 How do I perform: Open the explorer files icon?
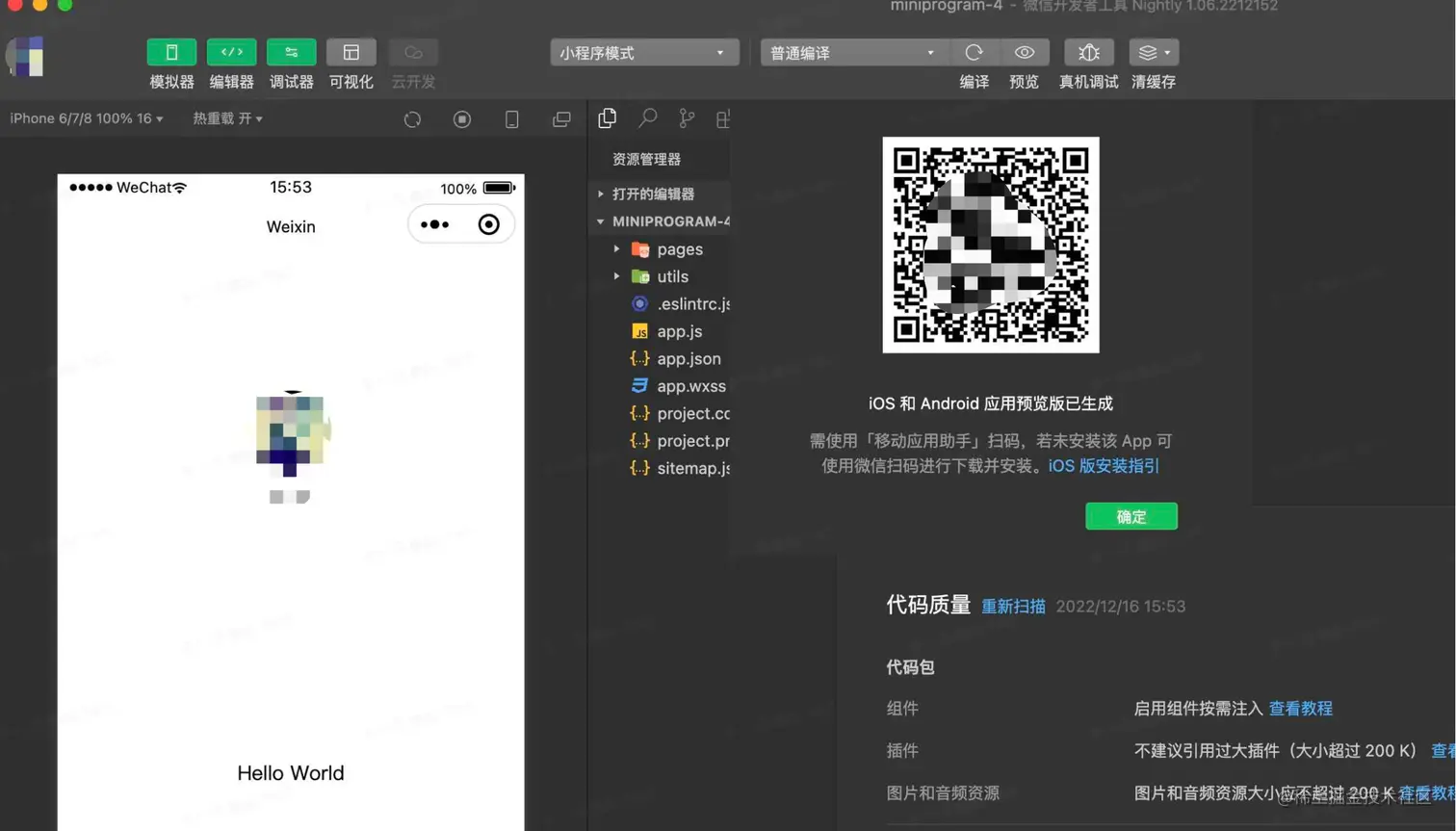click(607, 118)
